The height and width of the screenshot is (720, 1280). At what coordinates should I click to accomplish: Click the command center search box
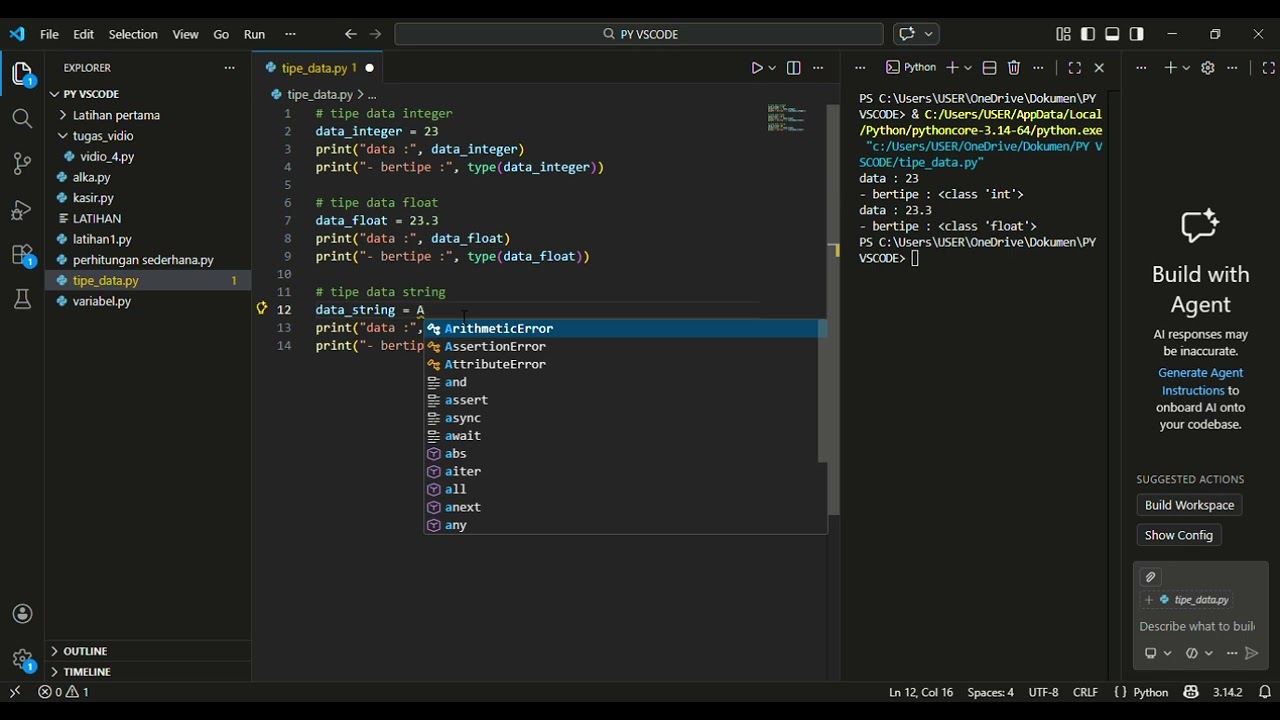point(639,34)
